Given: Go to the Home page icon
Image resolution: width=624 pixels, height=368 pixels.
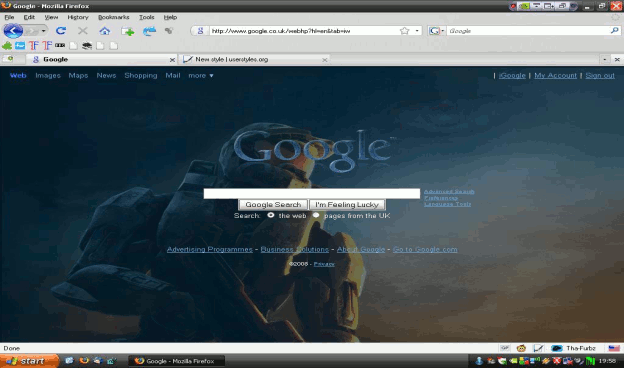Looking at the screenshot, I should coord(105,31).
